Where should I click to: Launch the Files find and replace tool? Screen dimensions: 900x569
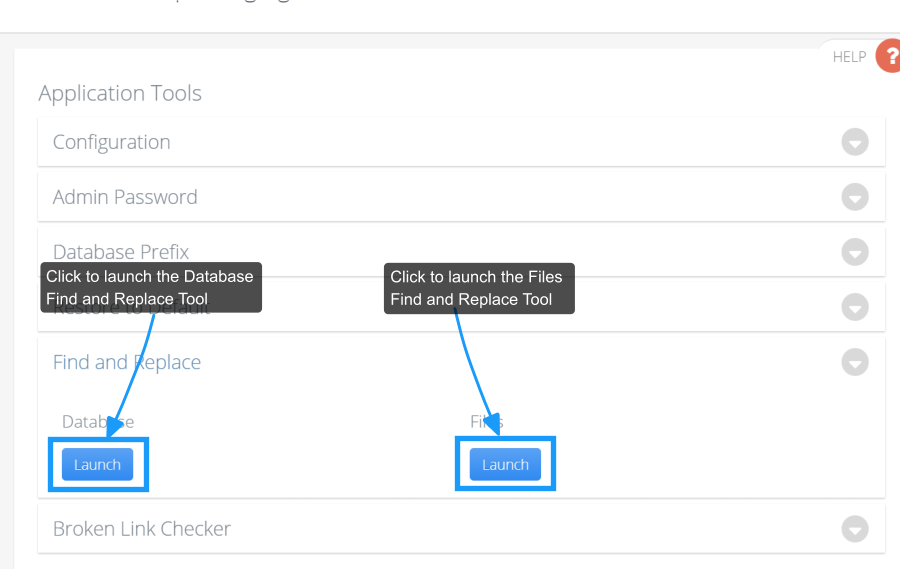[x=505, y=464]
